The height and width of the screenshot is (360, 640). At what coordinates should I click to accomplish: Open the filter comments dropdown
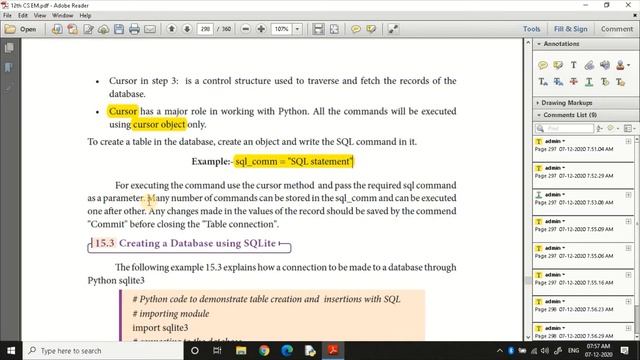tap(612, 129)
